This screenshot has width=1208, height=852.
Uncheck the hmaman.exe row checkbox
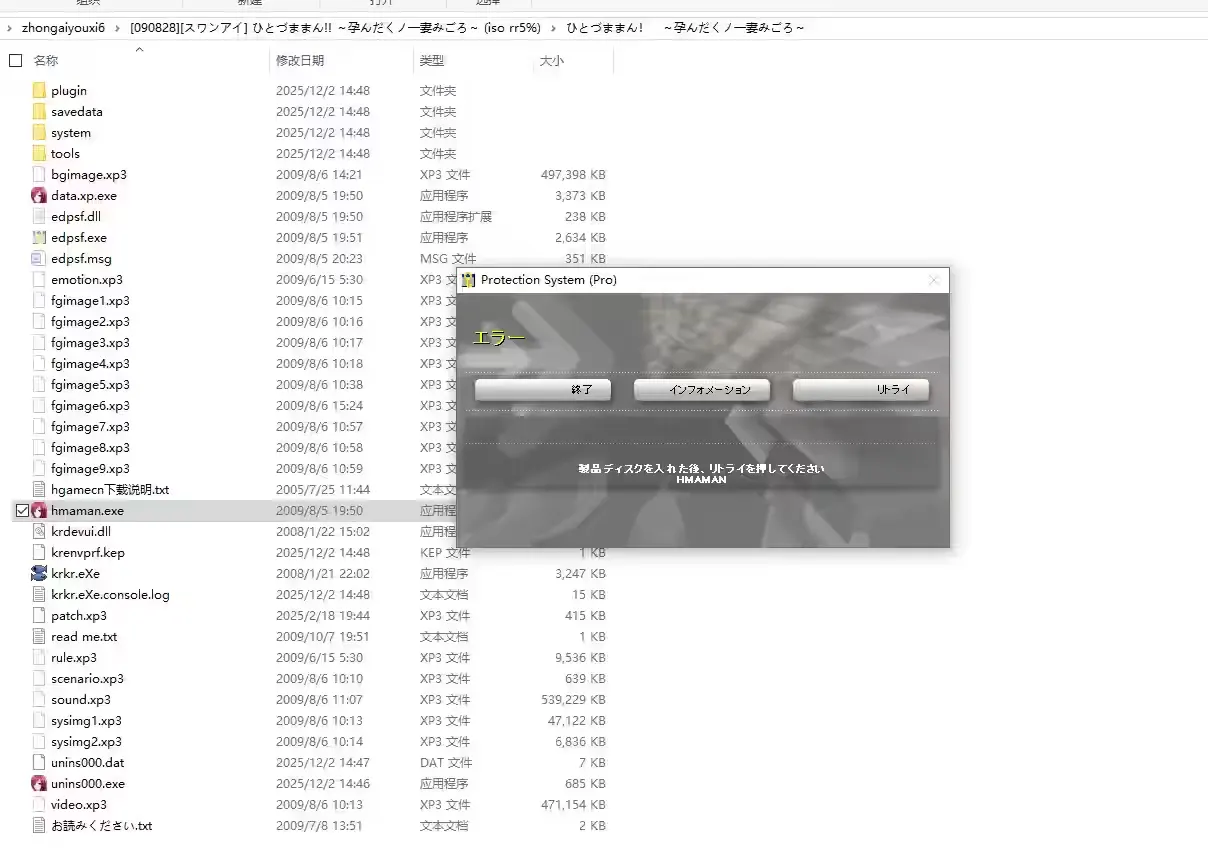tap(23, 510)
